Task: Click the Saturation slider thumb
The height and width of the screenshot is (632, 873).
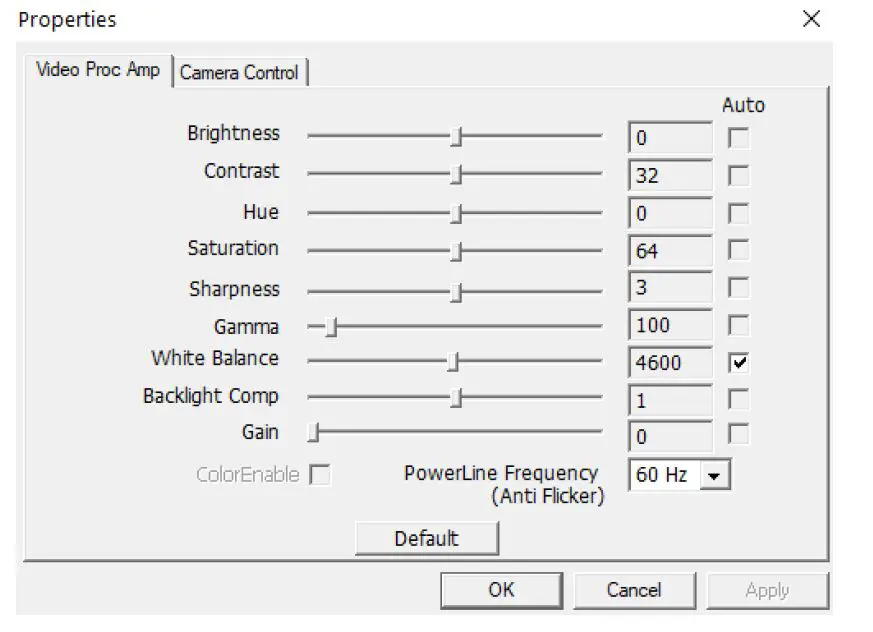Action: (456, 251)
